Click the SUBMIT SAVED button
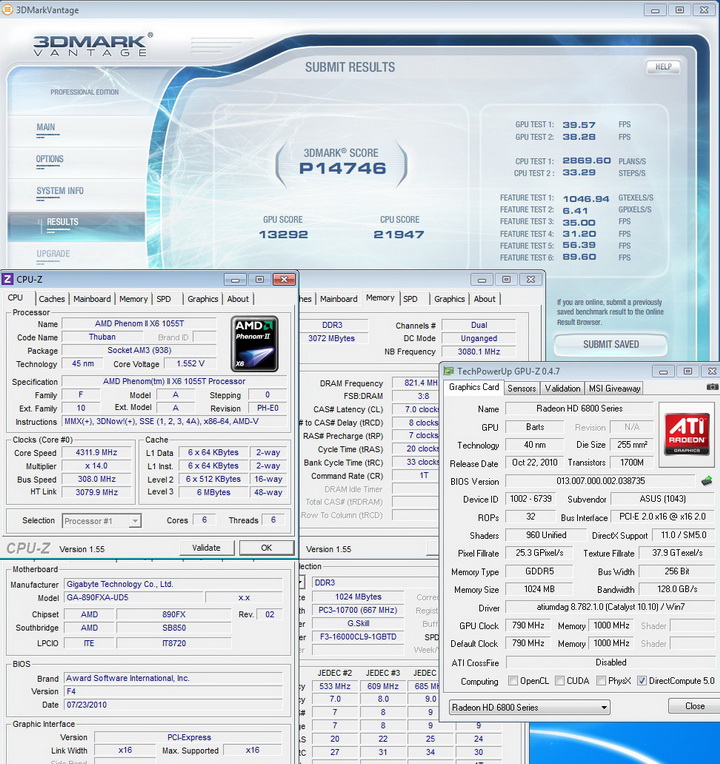720x764 pixels. coord(611,344)
